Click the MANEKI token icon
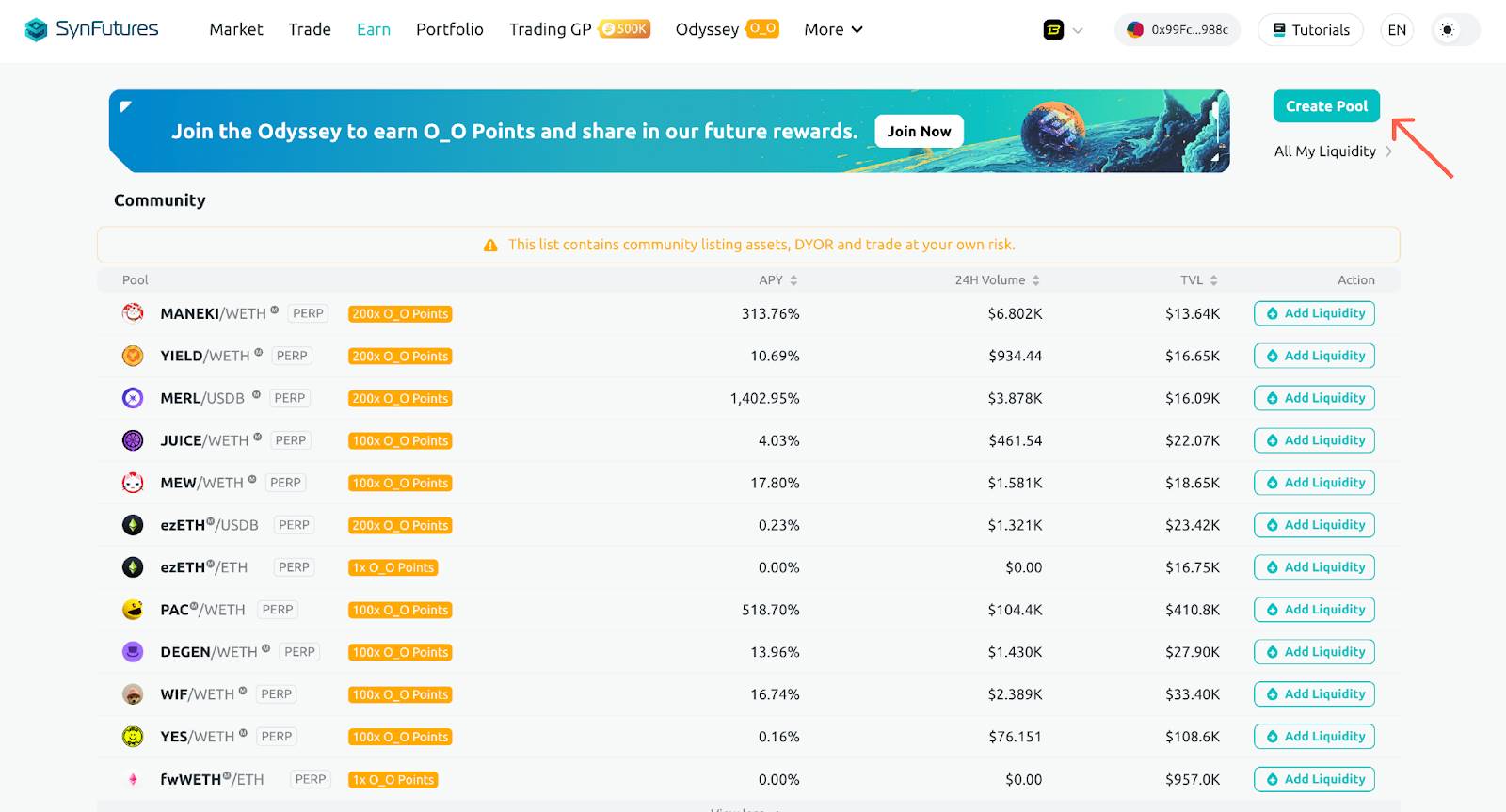Image resolution: width=1506 pixels, height=812 pixels. click(133, 313)
